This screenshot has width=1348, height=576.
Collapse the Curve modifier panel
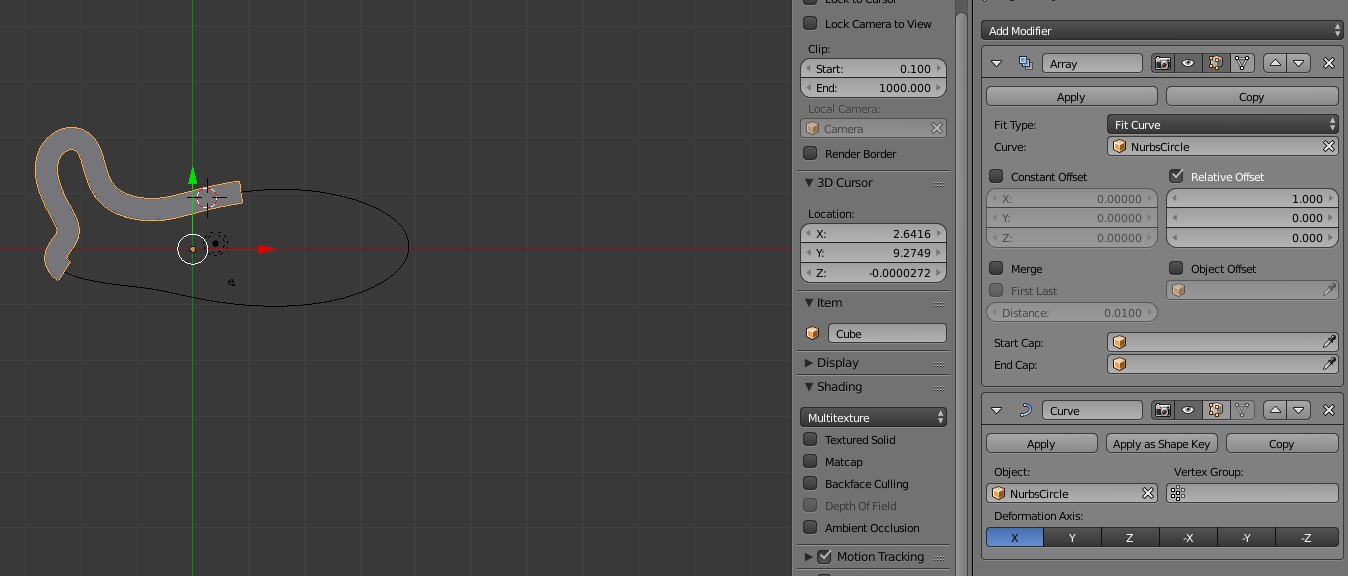[996, 410]
